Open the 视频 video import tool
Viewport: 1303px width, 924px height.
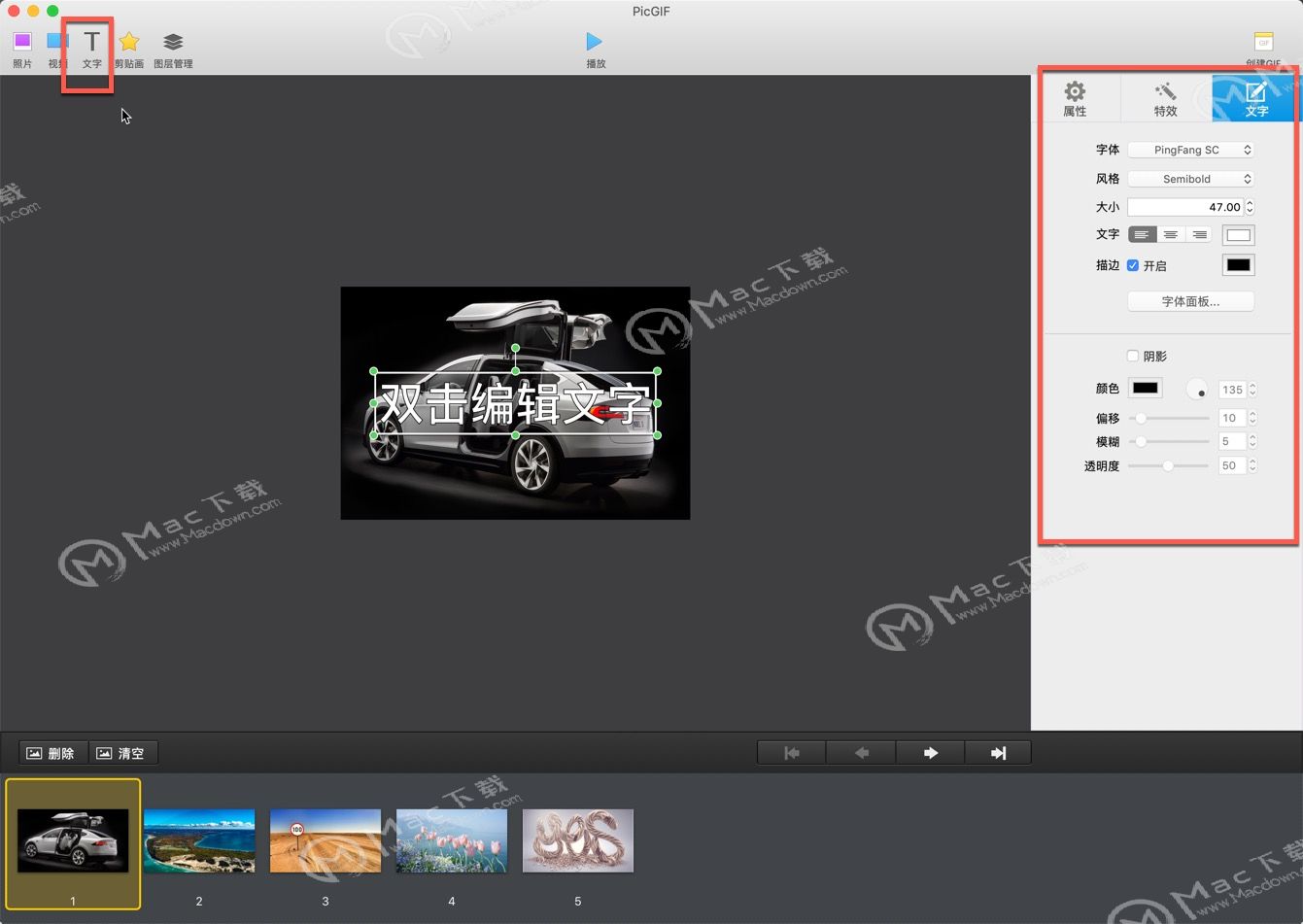(57, 49)
